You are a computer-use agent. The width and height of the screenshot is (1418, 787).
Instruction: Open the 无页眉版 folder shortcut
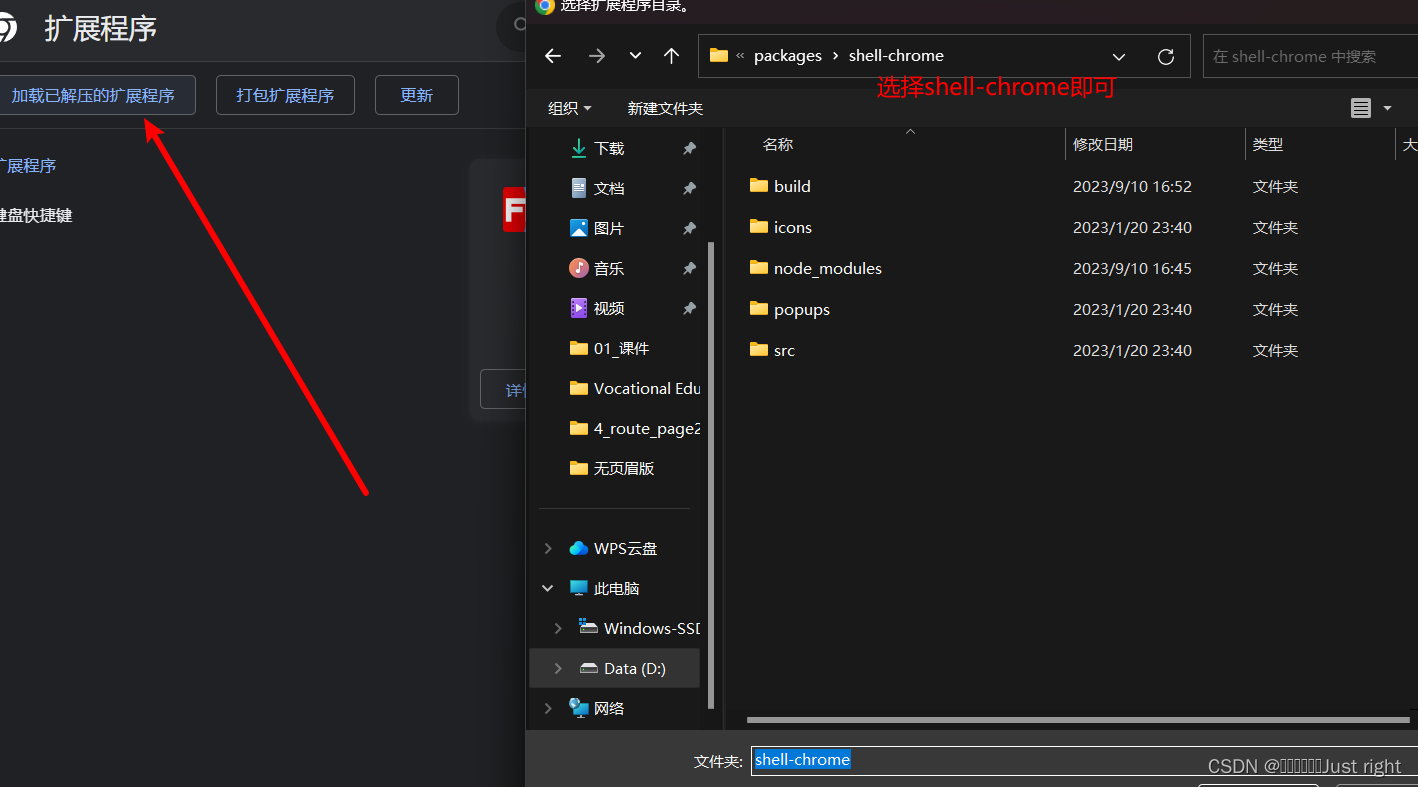[x=612, y=468]
